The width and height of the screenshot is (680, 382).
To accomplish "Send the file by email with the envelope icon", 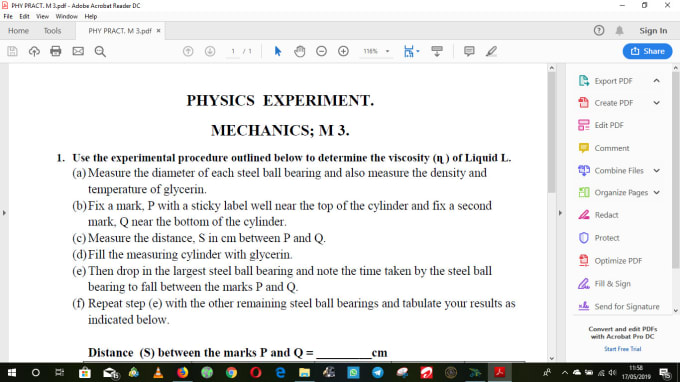I will click(x=78, y=51).
